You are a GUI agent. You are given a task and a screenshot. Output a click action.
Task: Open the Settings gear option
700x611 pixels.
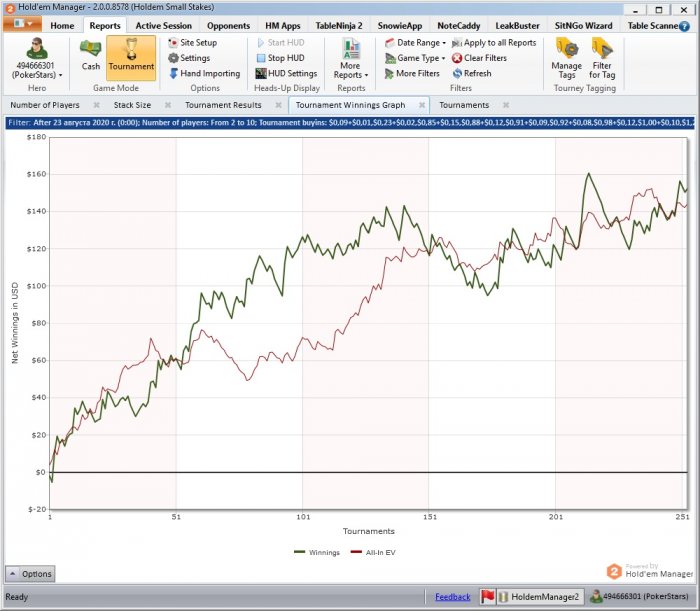[189, 58]
